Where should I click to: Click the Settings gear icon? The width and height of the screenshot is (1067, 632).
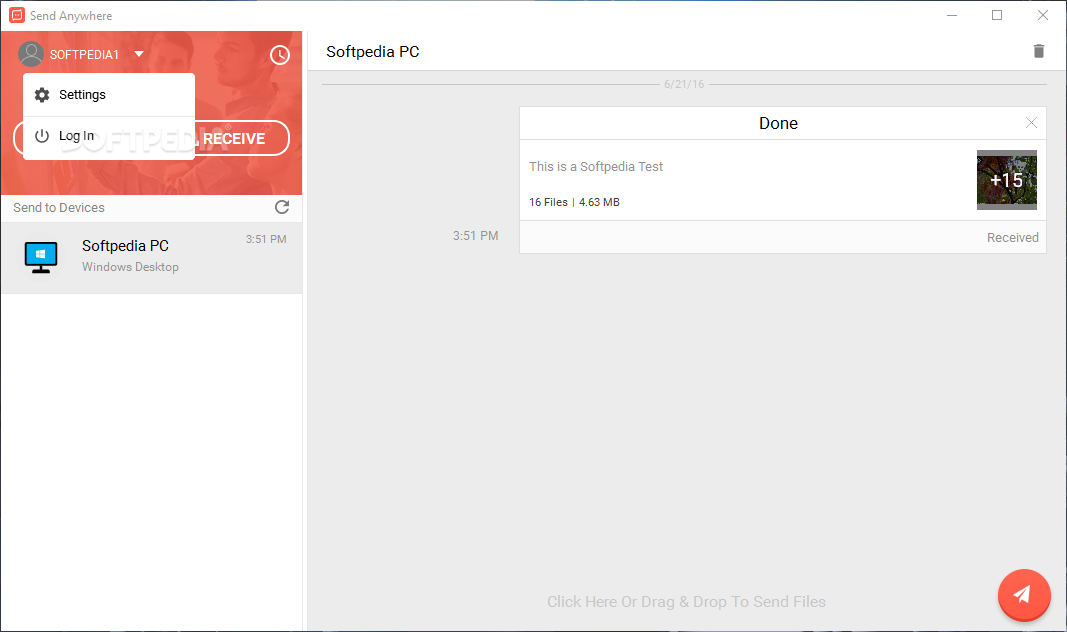tap(42, 95)
